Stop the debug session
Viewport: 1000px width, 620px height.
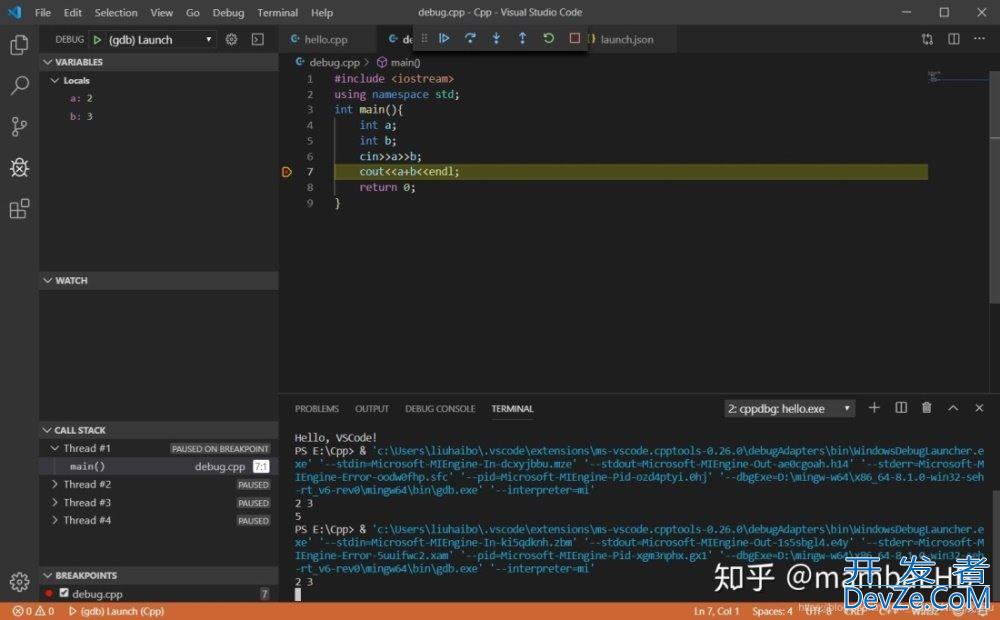pyautogui.click(x=575, y=38)
